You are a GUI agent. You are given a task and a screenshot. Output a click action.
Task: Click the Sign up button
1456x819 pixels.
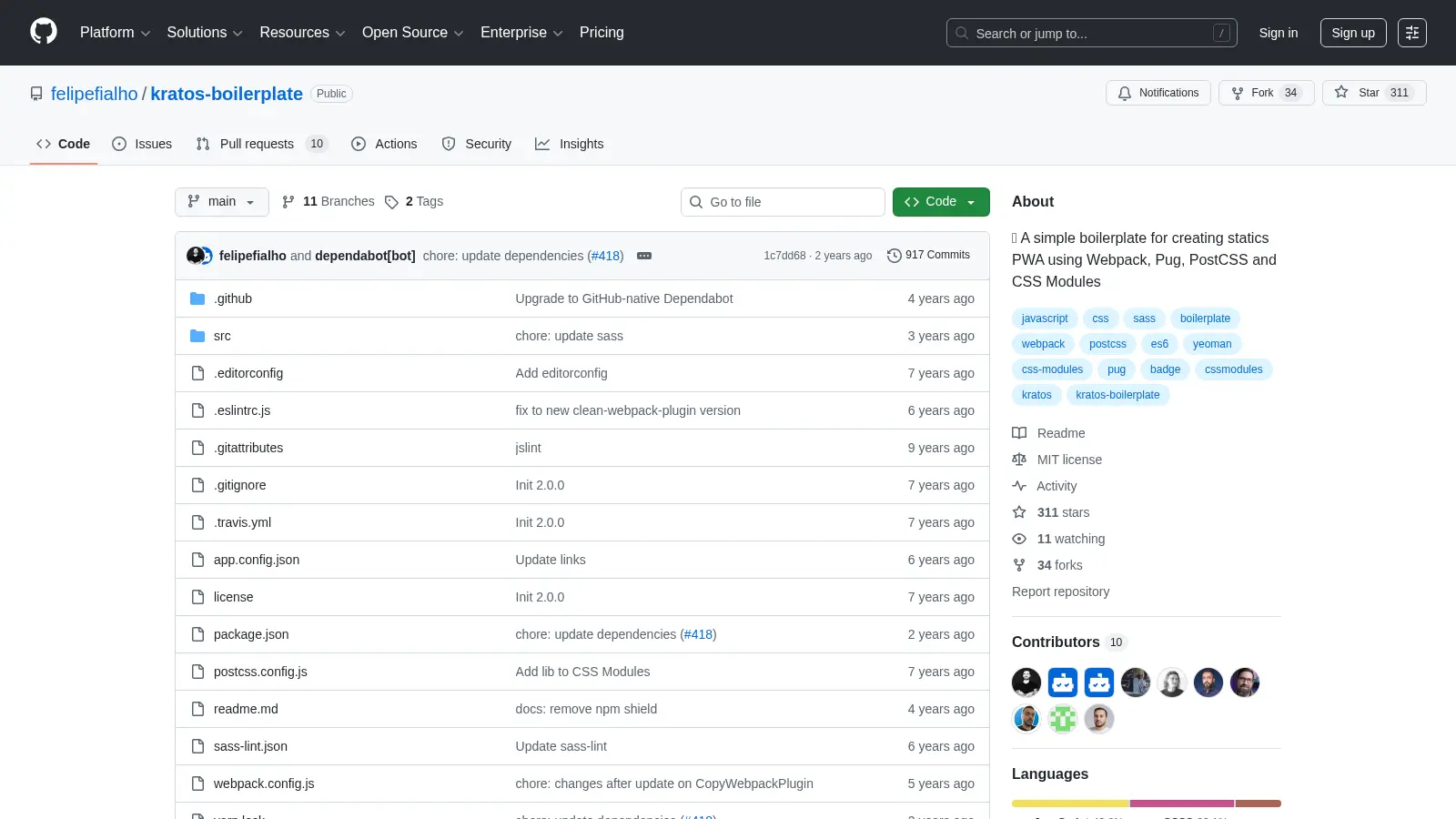1353,33
